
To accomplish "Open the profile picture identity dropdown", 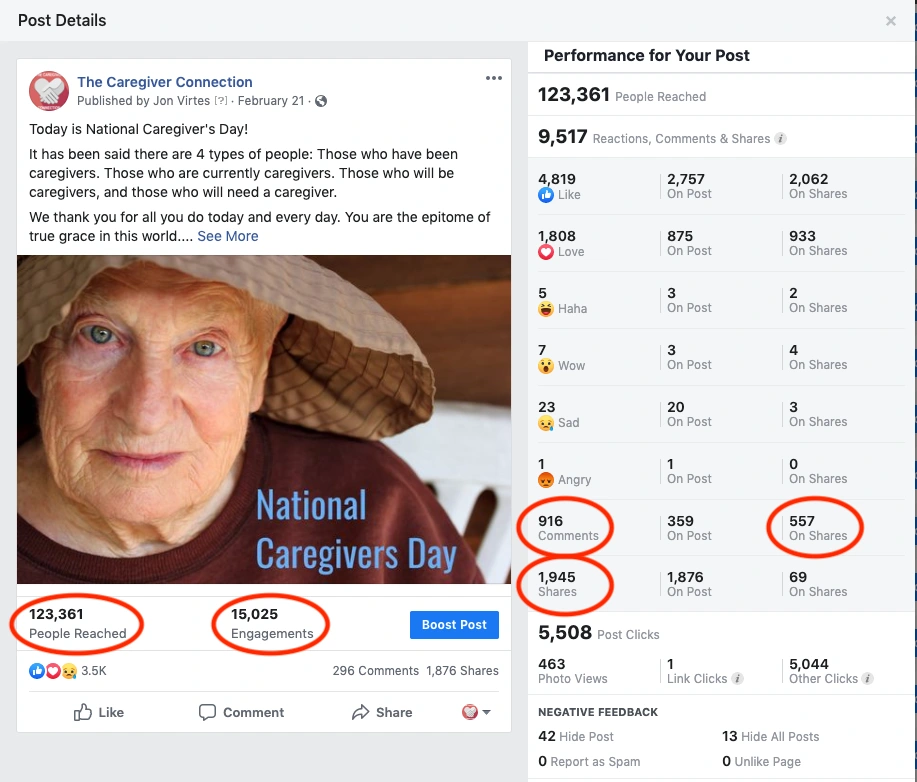I will [x=476, y=712].
